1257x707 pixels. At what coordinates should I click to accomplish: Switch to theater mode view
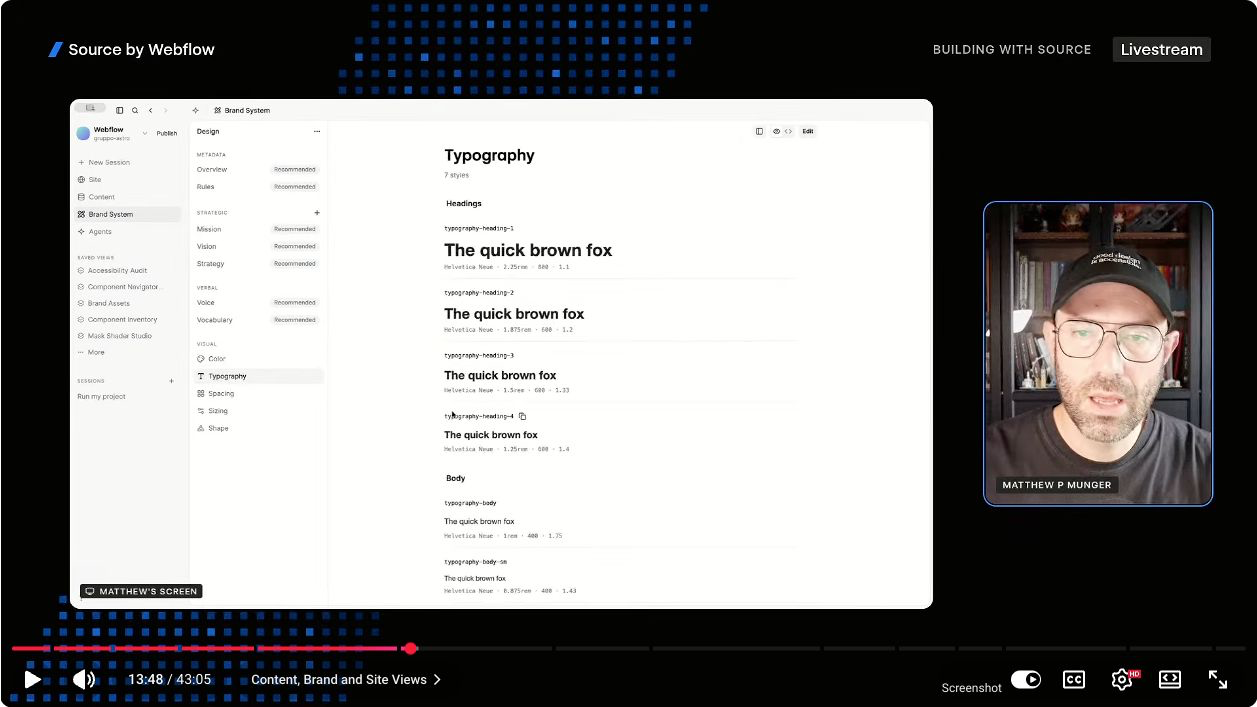[x=1170, y=680]
